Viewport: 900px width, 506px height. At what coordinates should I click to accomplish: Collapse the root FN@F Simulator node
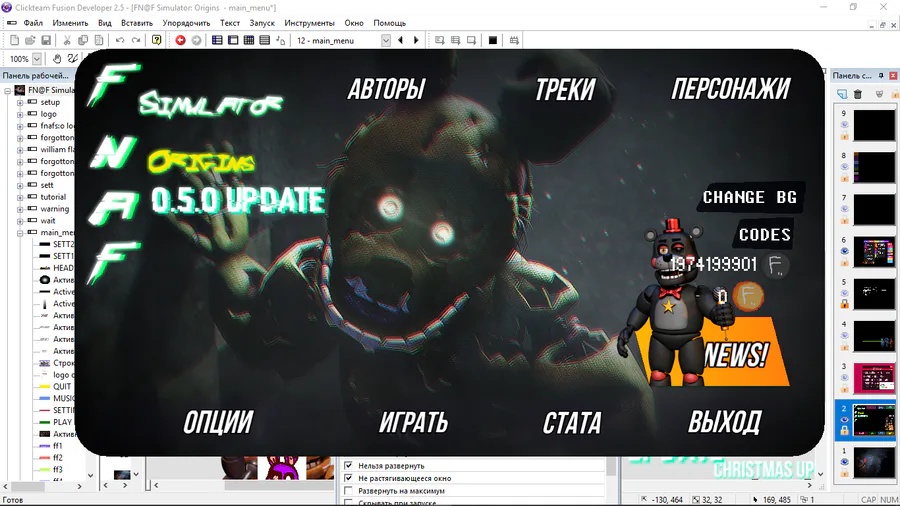pos(8,90)
